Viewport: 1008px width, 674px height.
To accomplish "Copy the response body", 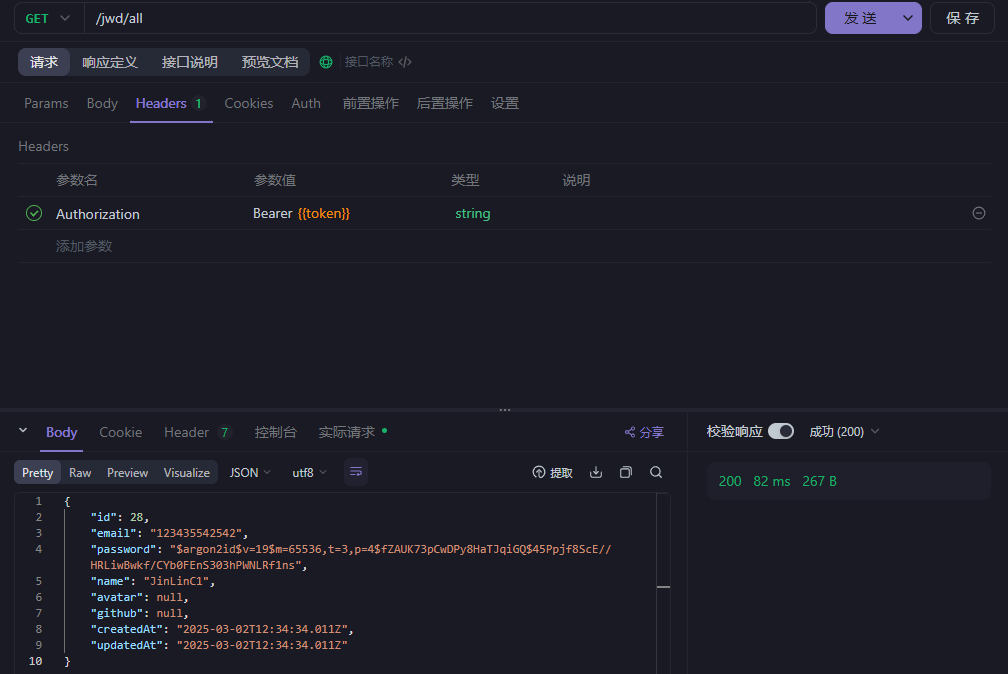I will tap(626, 472).
